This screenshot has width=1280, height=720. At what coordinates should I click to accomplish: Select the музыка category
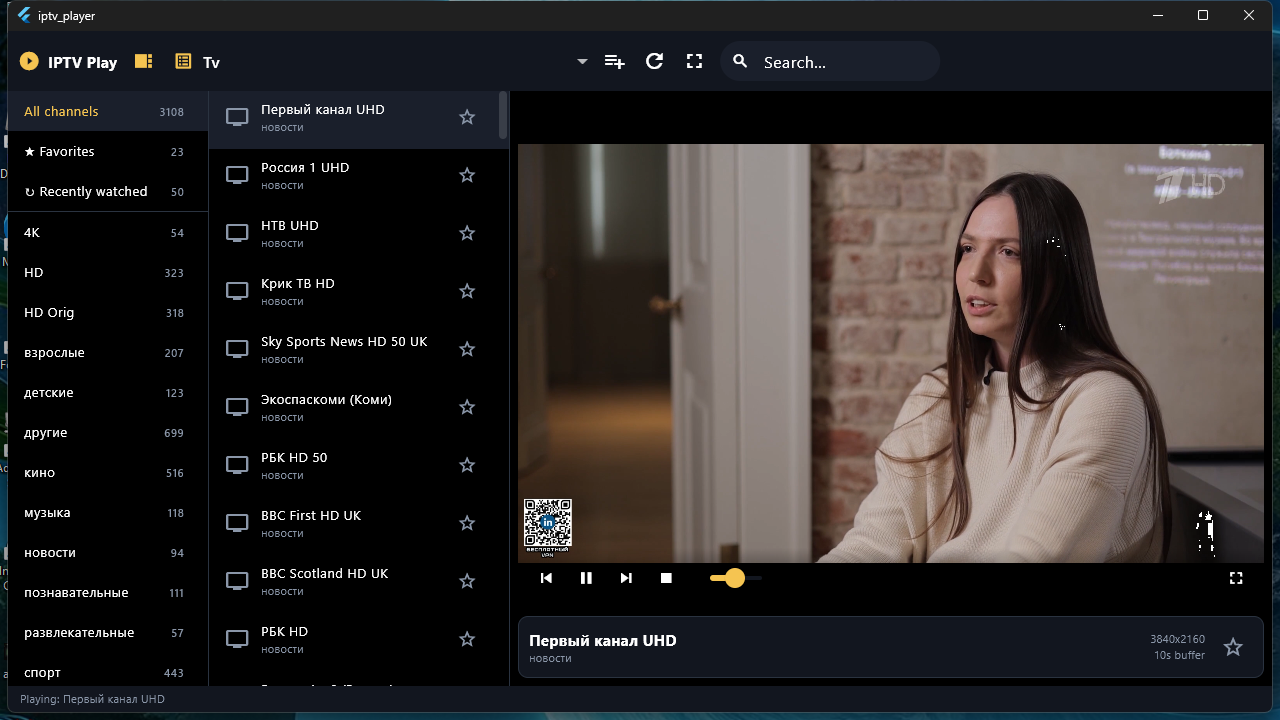click(108, 512)
